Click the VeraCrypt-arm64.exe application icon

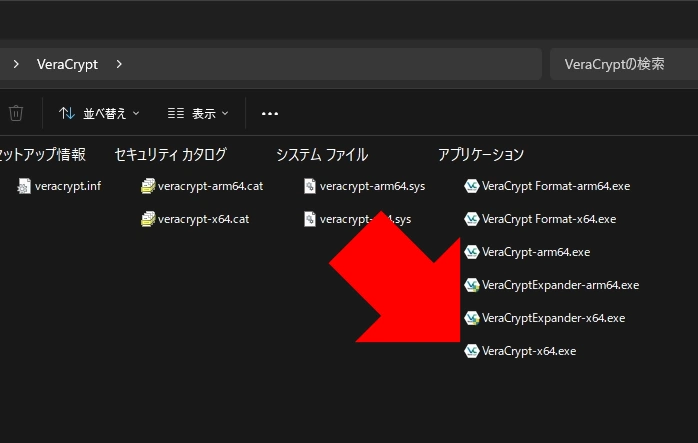click(472, 252)
